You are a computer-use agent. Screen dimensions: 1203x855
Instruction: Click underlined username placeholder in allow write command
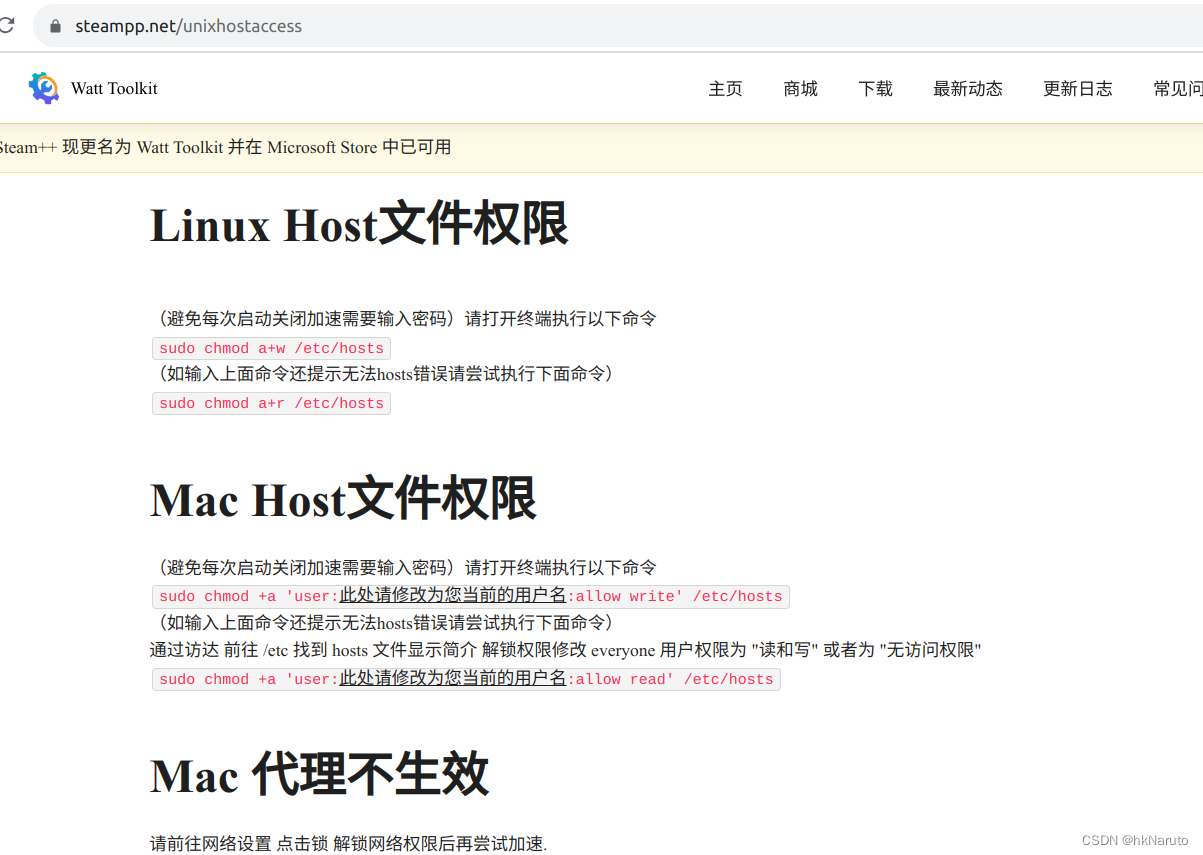453,596
